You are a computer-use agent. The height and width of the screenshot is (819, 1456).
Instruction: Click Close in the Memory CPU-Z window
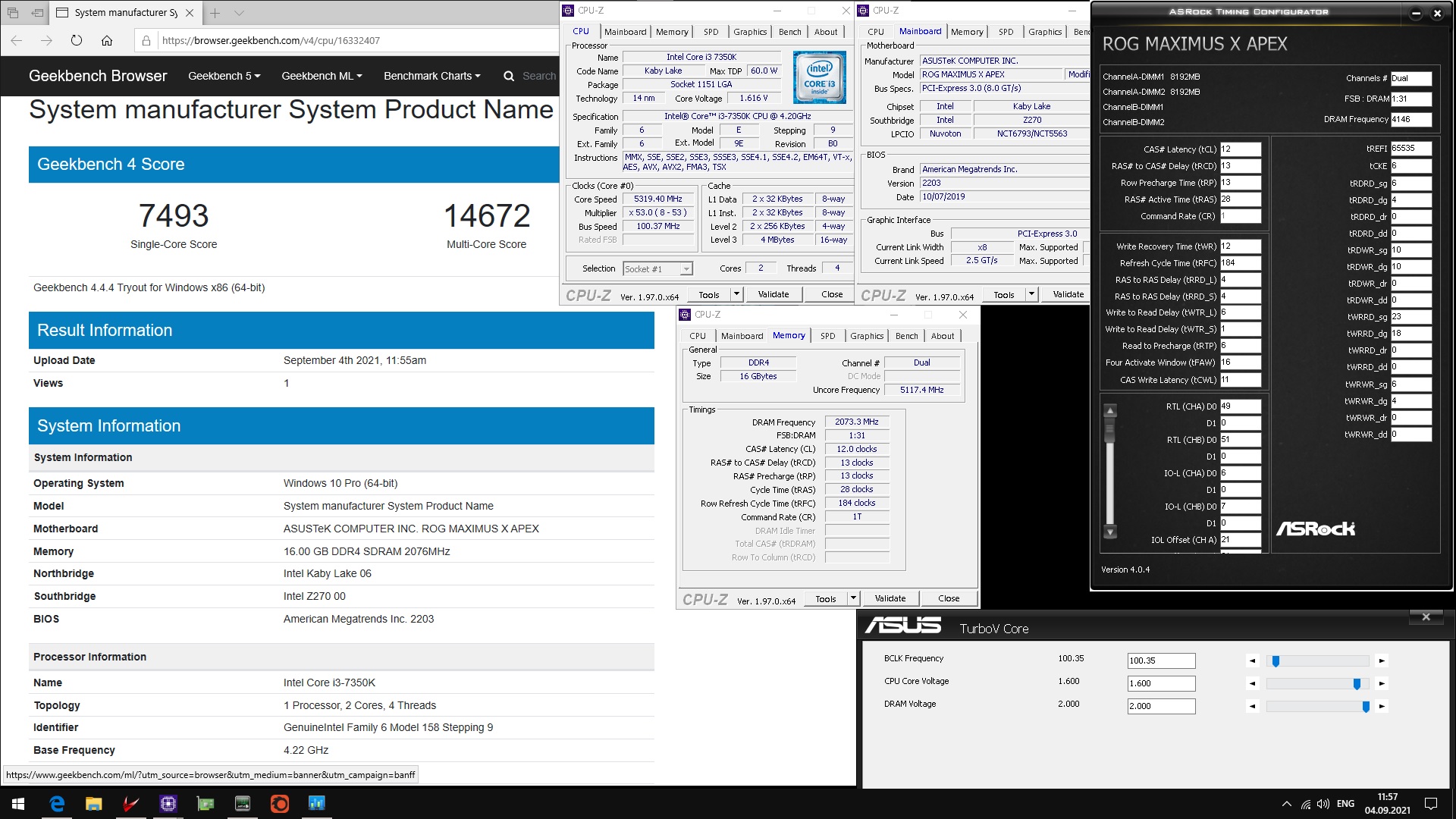[x=949, y=598]
